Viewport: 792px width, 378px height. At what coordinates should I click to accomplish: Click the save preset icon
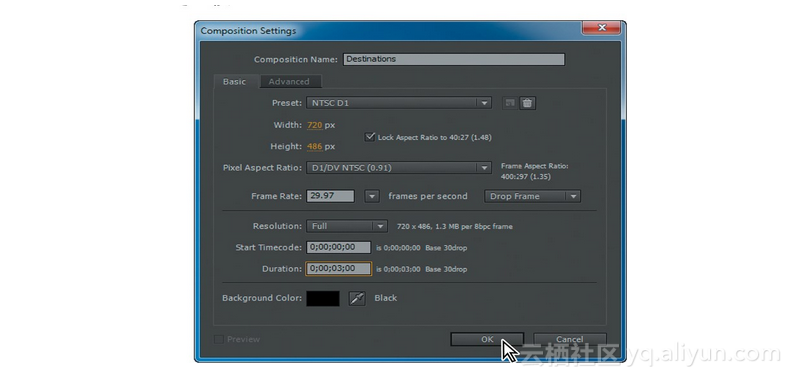[510, 103]
